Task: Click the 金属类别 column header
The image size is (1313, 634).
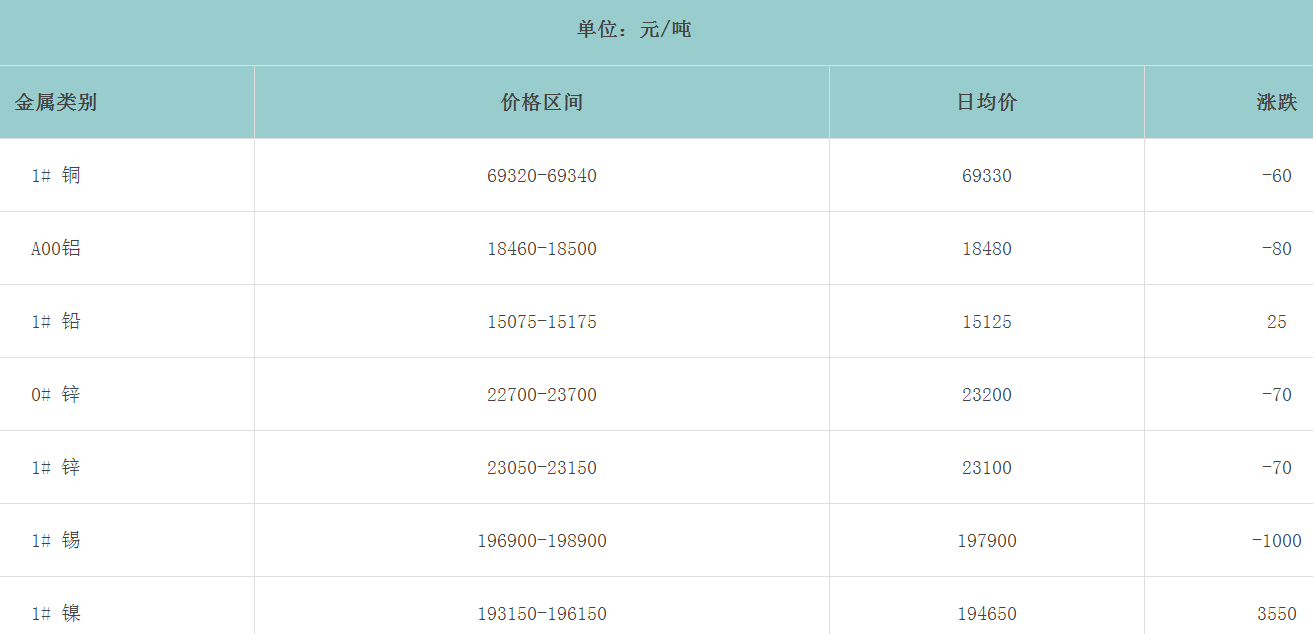Action: coord(56,102)
